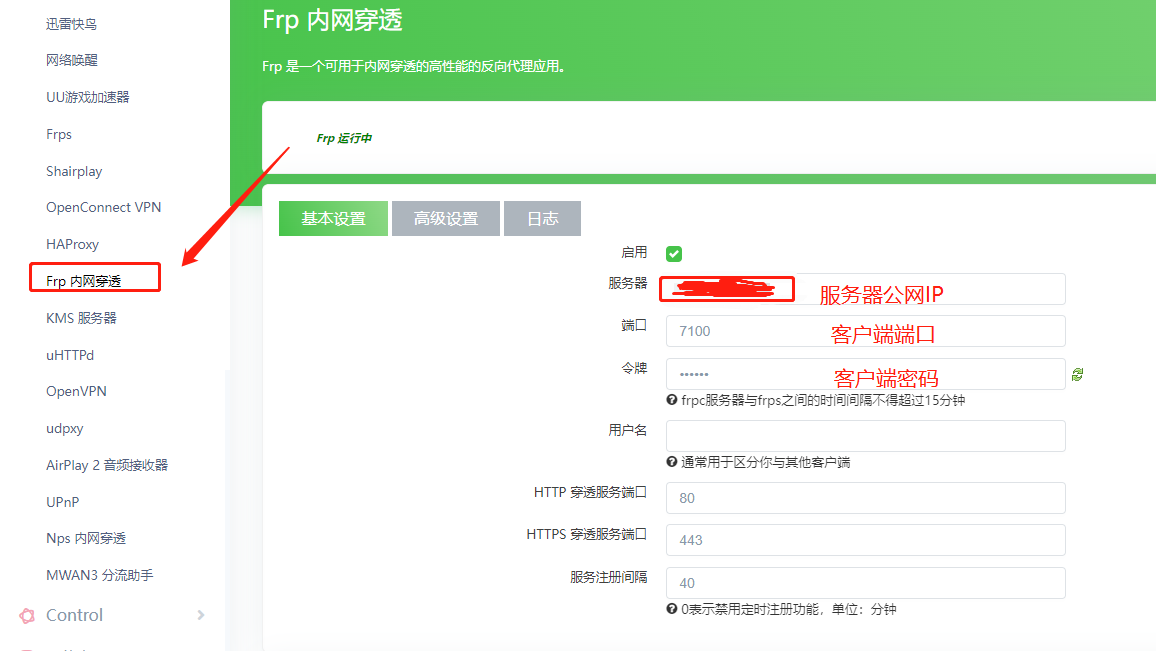This screenshot has width=1156, height=651.
Task: Open KMS 服务器 sidebar page
Action: (81, 318)
